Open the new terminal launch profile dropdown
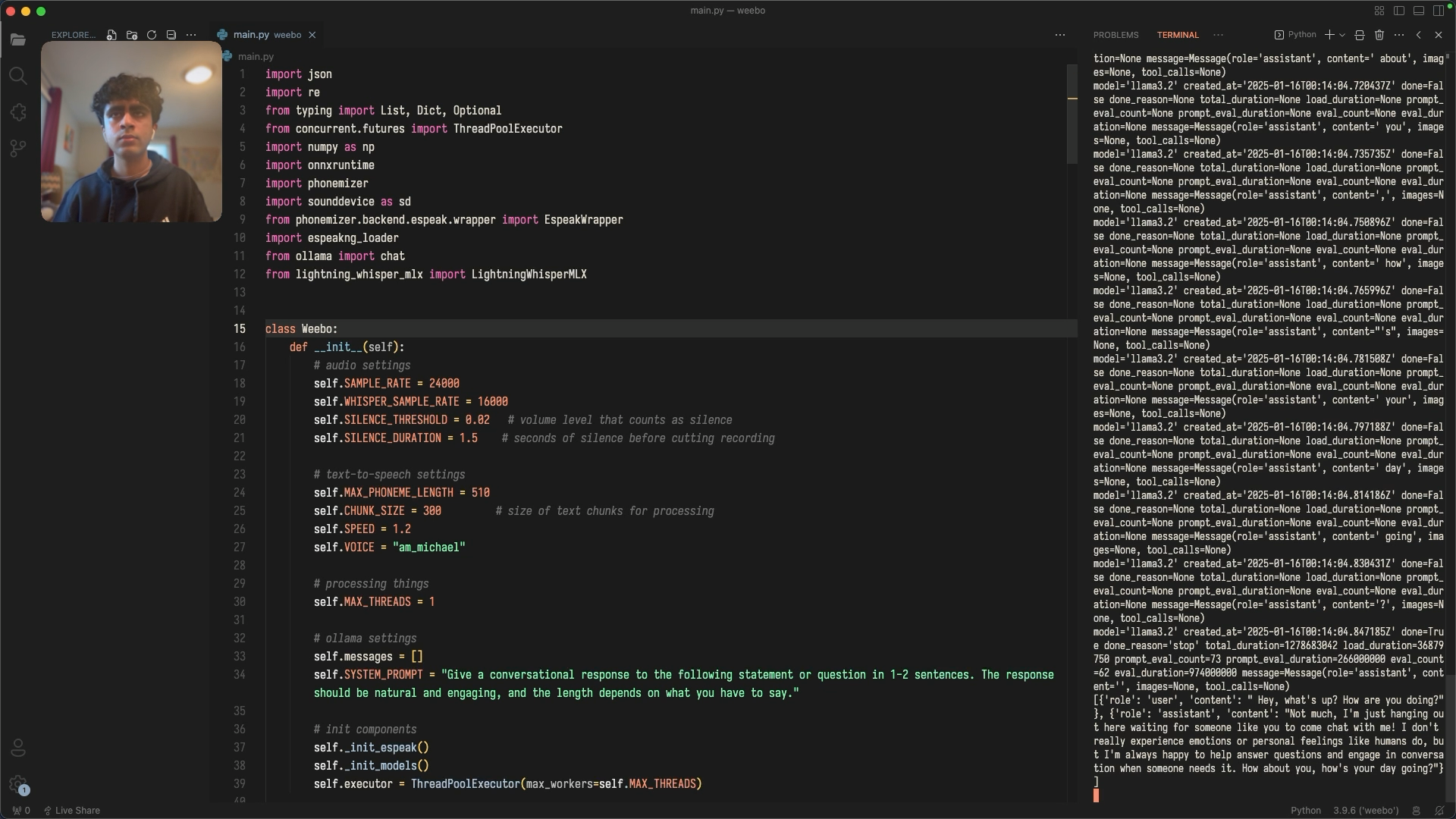The height and width of the screenshot is (819, 1456). click(1342, 35)
